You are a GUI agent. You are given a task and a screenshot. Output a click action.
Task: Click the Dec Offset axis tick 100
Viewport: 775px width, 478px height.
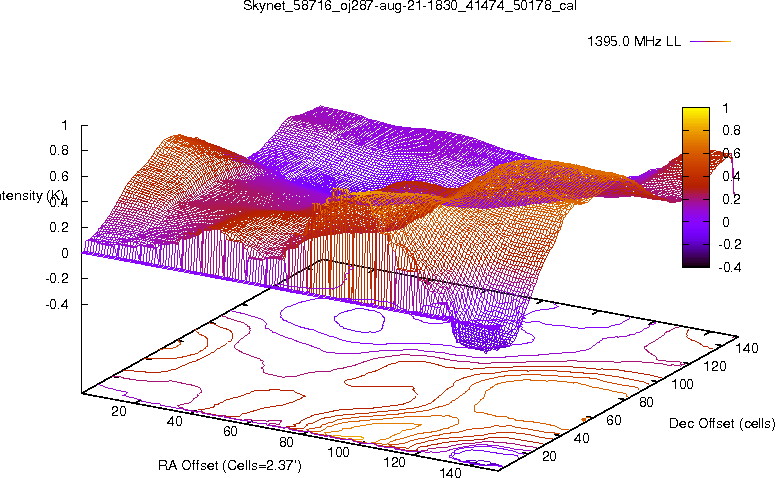(682, 384)
